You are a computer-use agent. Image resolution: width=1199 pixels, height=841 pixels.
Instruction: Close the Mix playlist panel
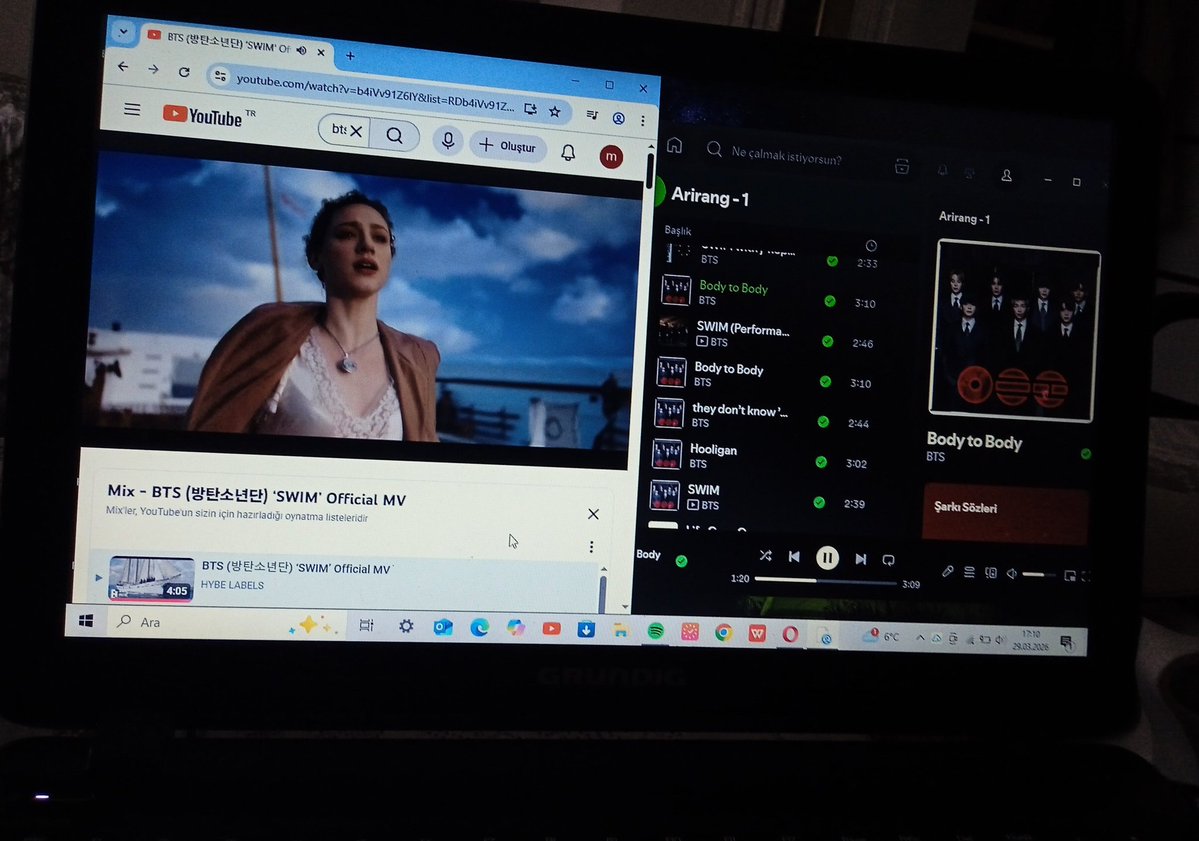(593, 514)
